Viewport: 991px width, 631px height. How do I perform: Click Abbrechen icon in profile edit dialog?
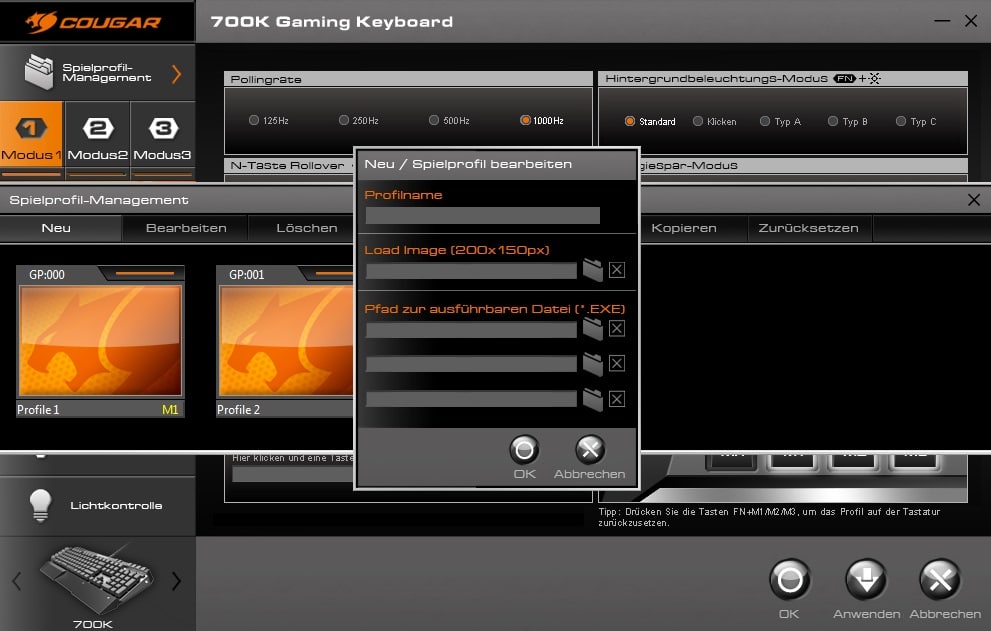point(590,449)
